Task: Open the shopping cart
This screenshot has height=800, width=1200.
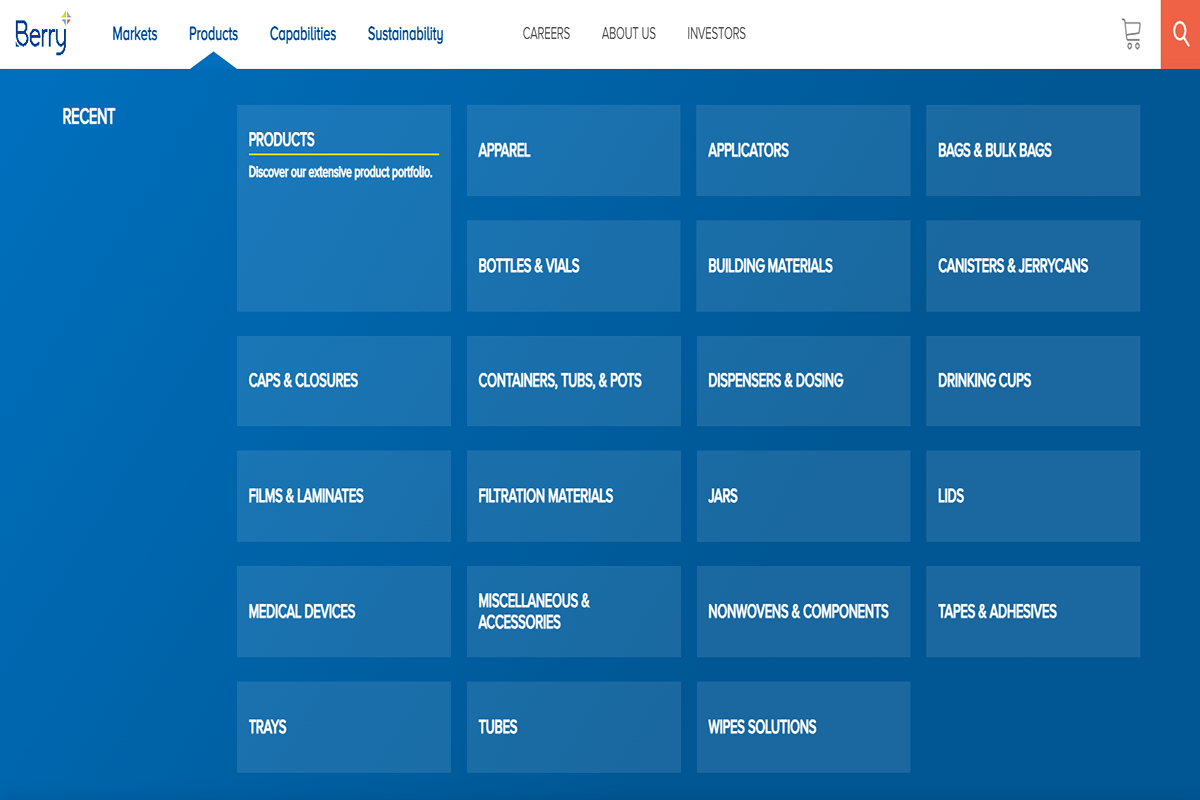Action: point(1131,34)
